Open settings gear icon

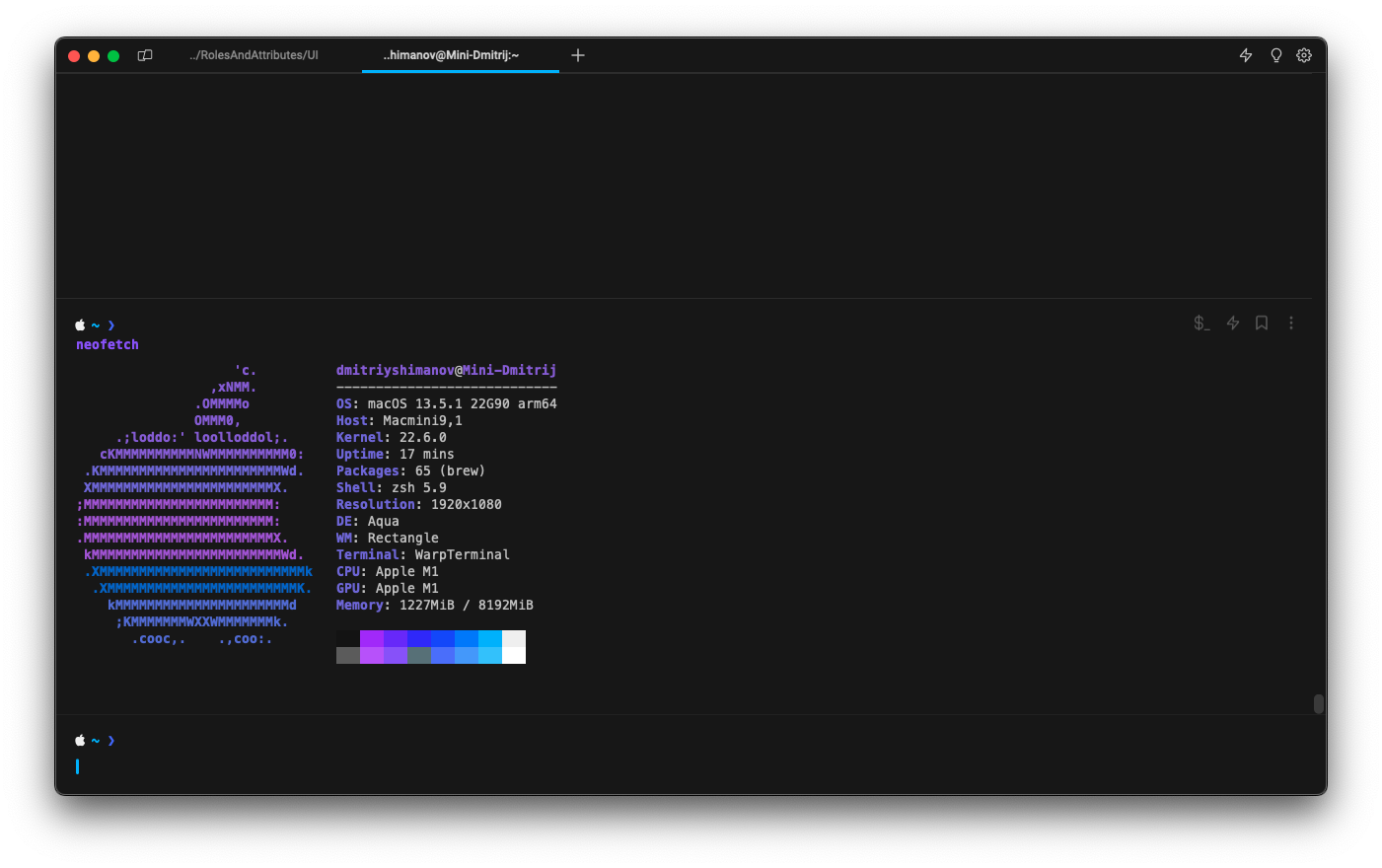[1304, 55]
